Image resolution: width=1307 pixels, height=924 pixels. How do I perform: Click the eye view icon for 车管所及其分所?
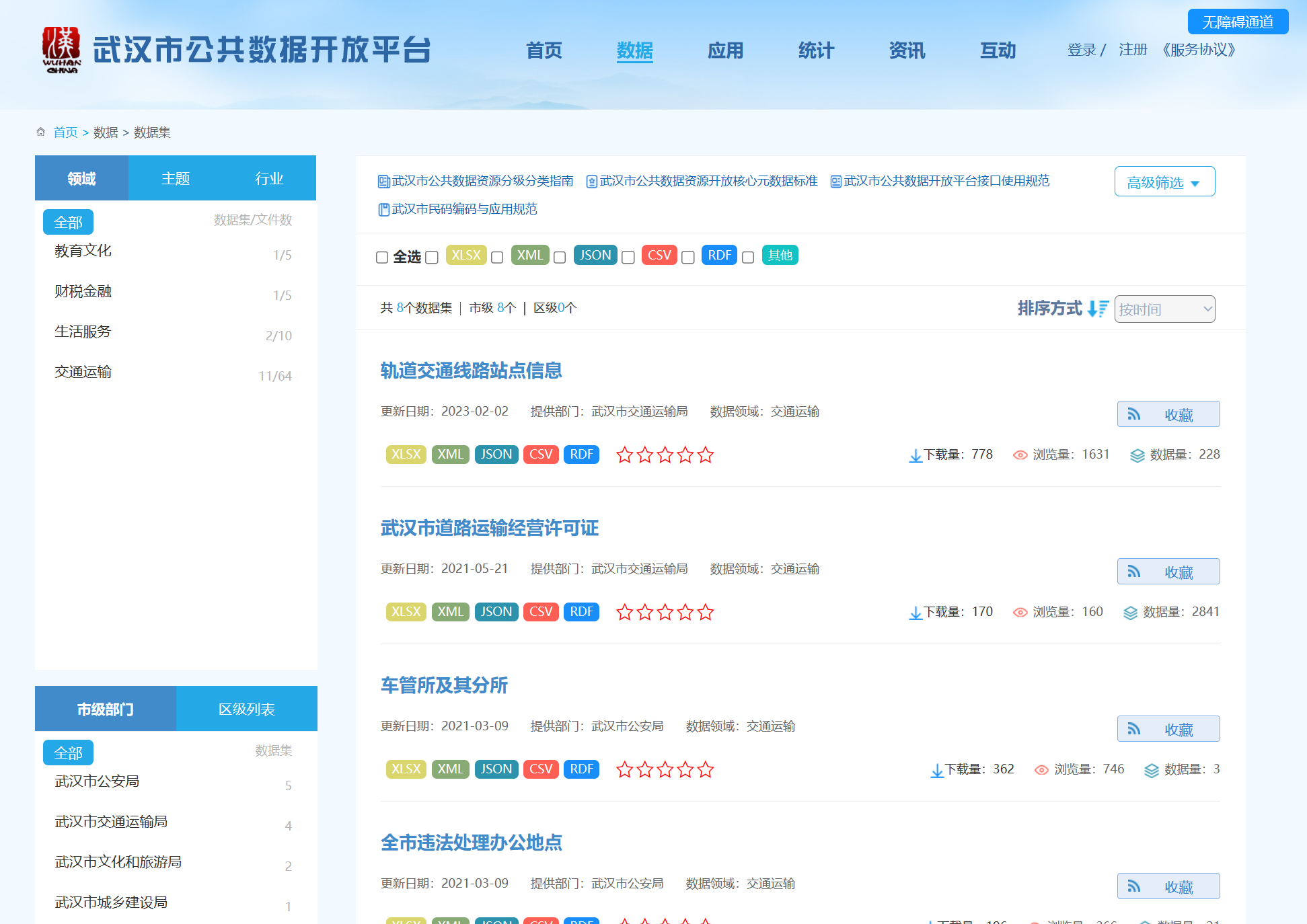[1041, 770]
